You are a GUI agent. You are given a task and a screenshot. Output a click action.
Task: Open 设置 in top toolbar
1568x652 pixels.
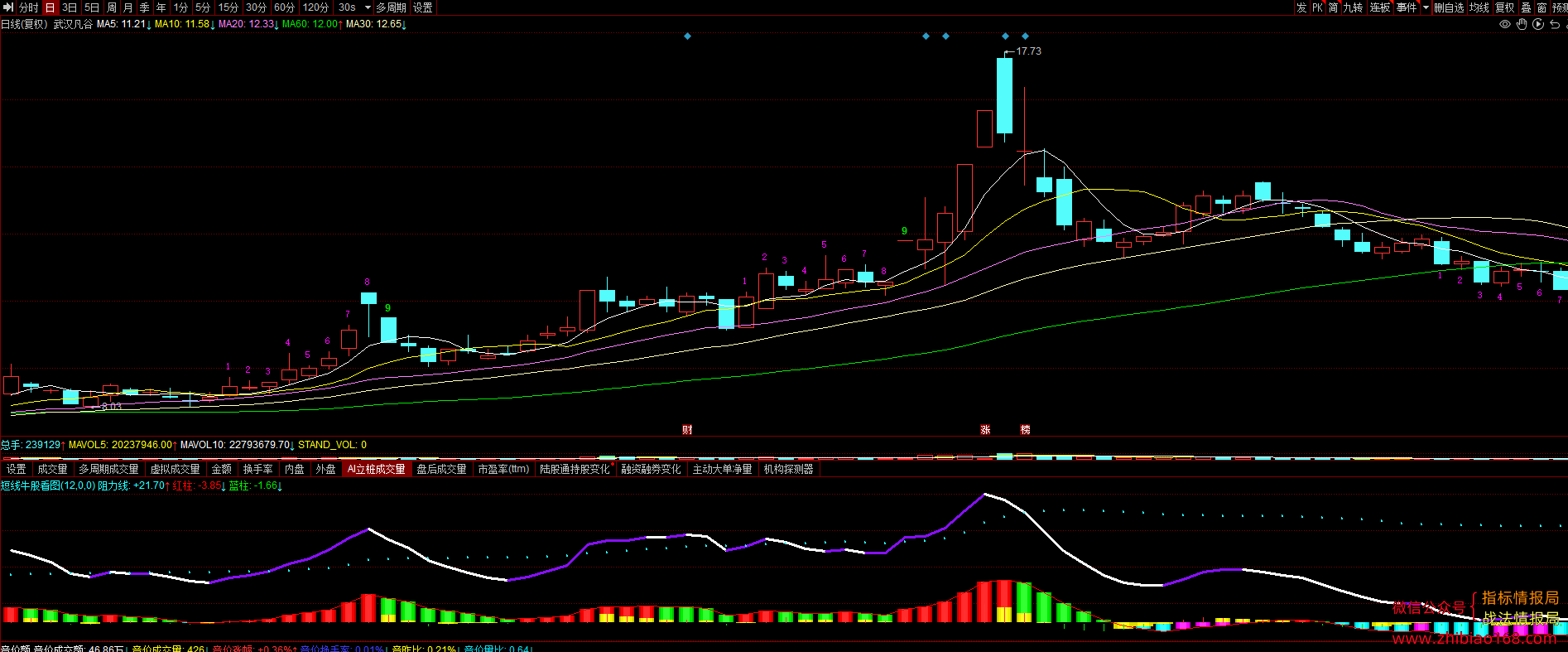click(423, 7)
